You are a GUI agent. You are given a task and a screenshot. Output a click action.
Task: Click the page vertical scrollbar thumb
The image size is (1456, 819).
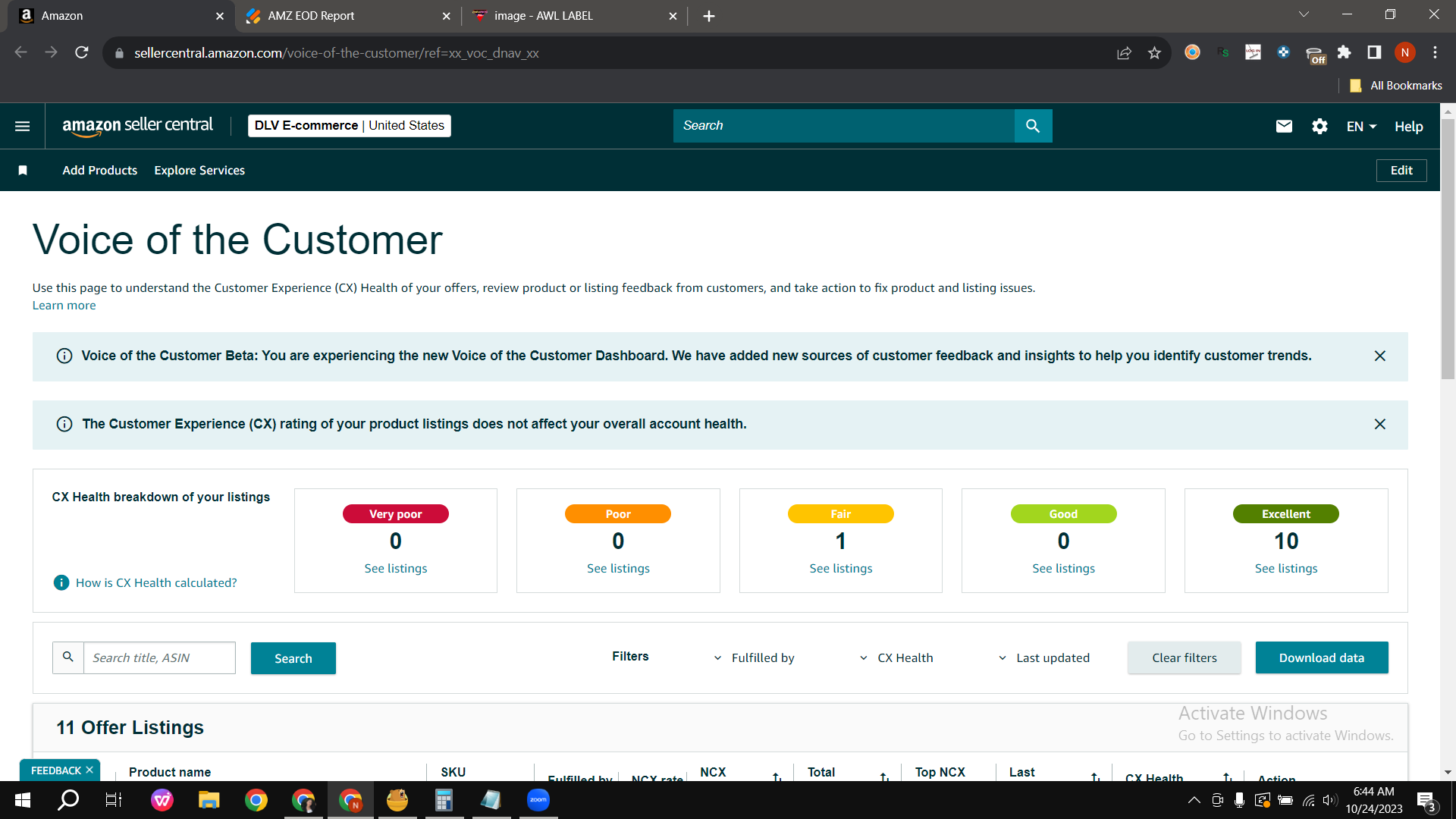pyautogui.click(x=1448, y=250)
